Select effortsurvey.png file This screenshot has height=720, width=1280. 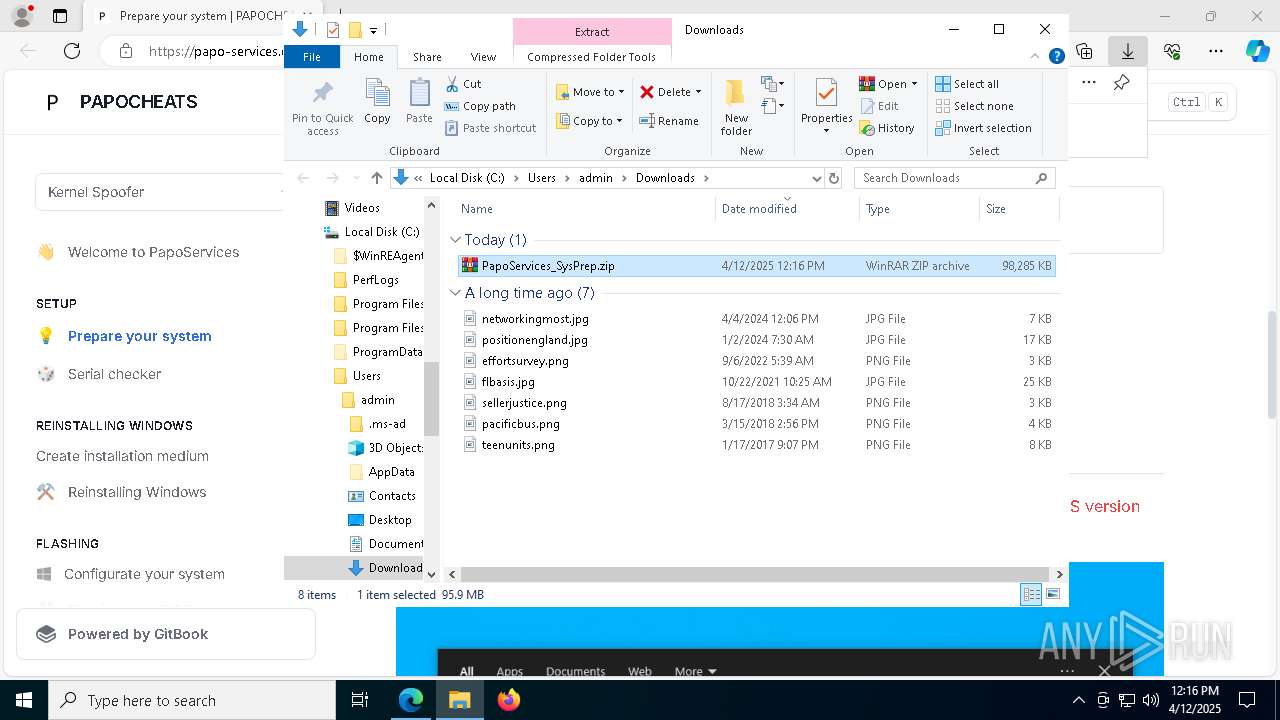tap(756, 361)
